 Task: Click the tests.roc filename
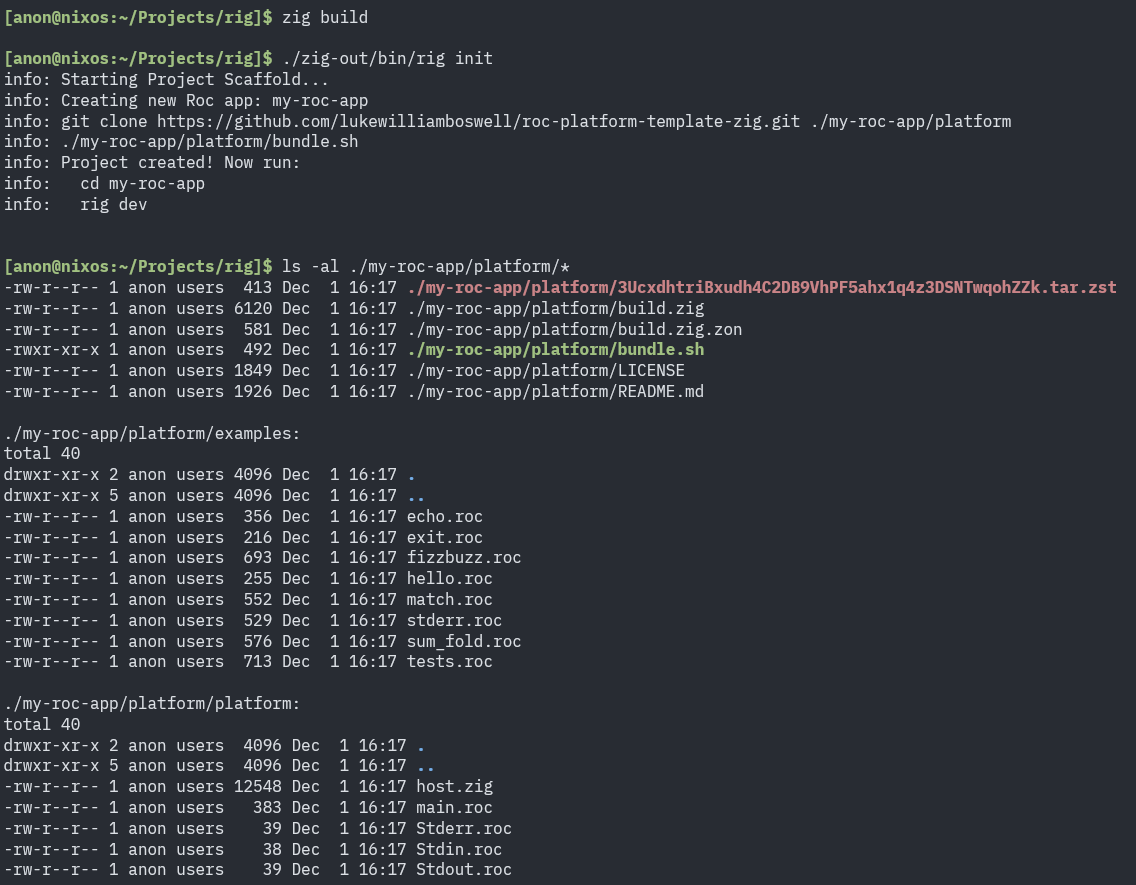click(449, 662)
